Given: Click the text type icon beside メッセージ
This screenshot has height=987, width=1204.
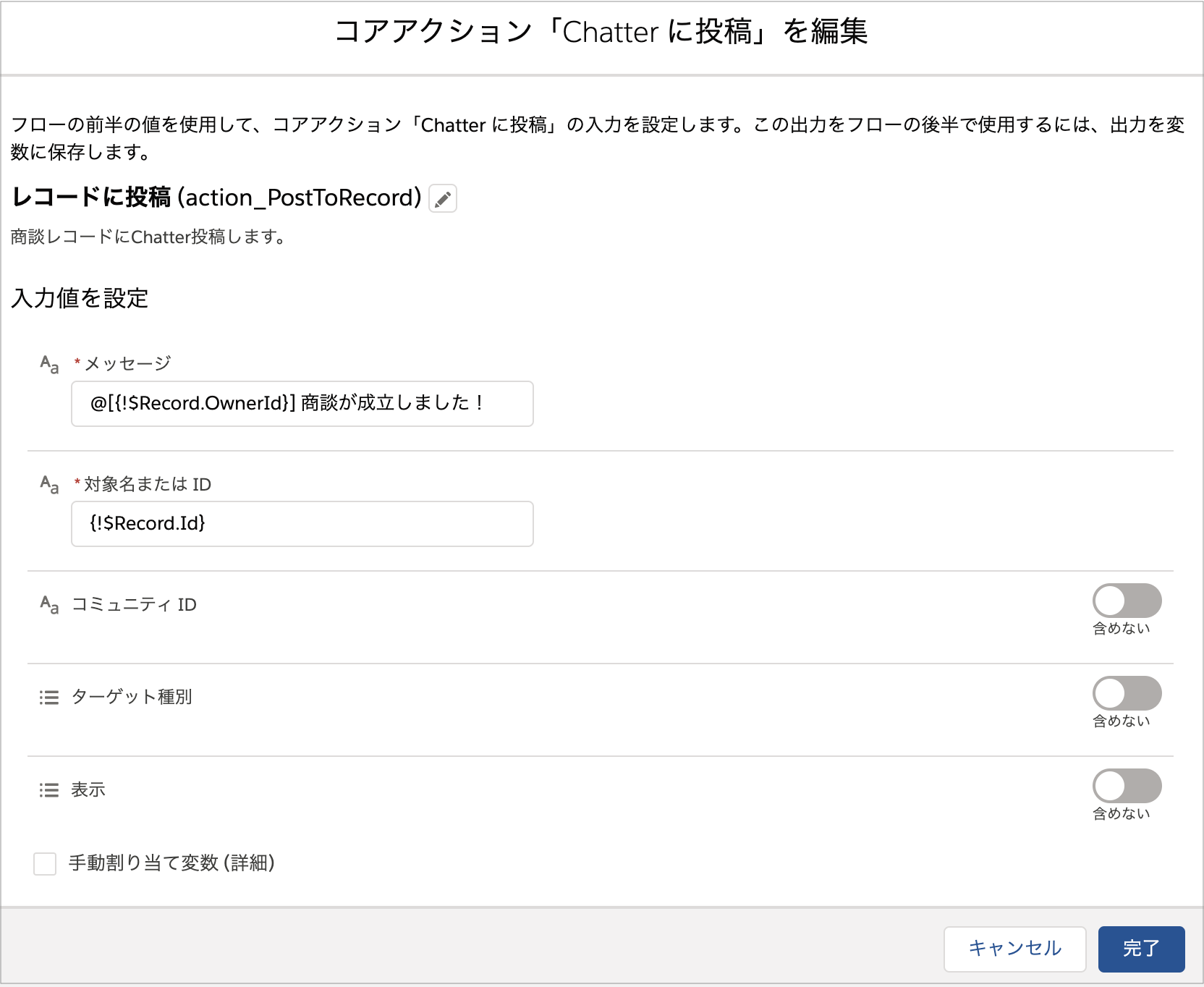Looking at the screenshot, I should [x=49, y=364].
